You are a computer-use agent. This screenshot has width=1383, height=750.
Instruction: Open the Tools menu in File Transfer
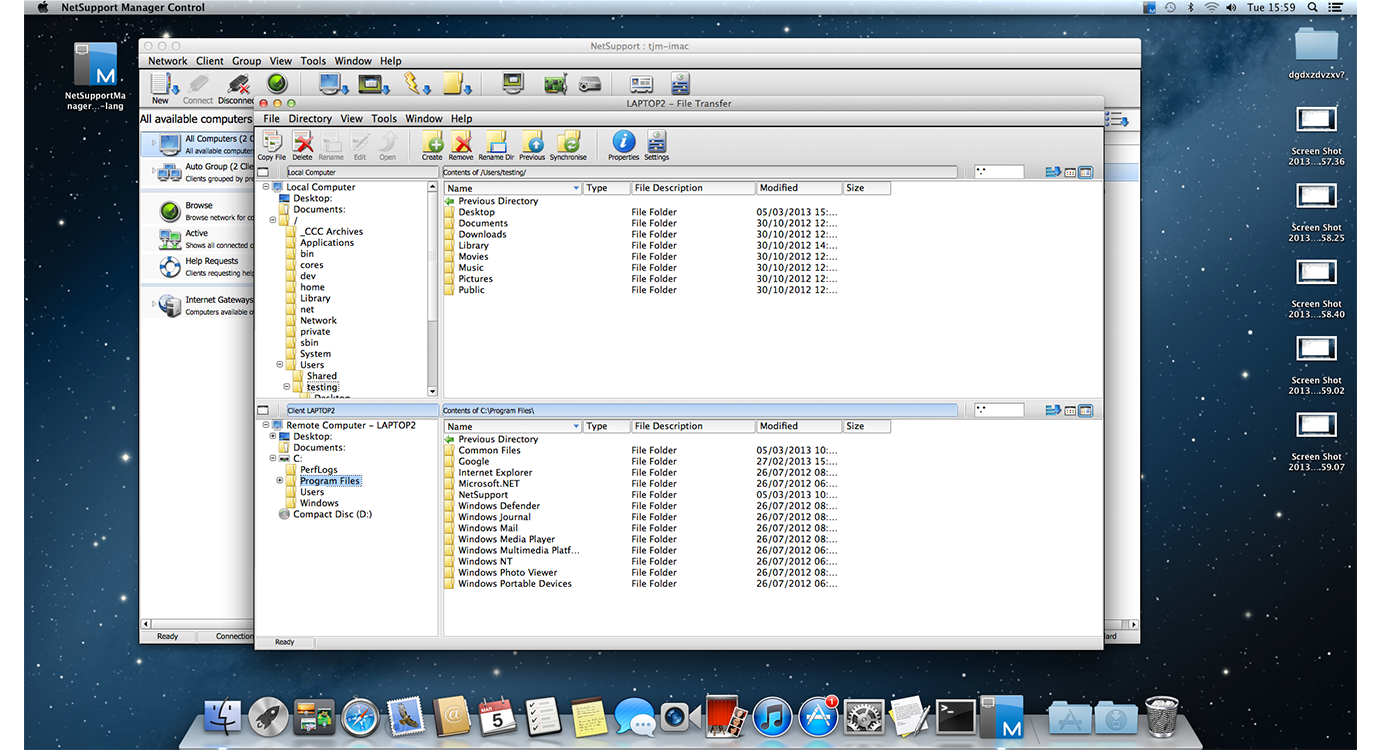(x=384, y=118)
